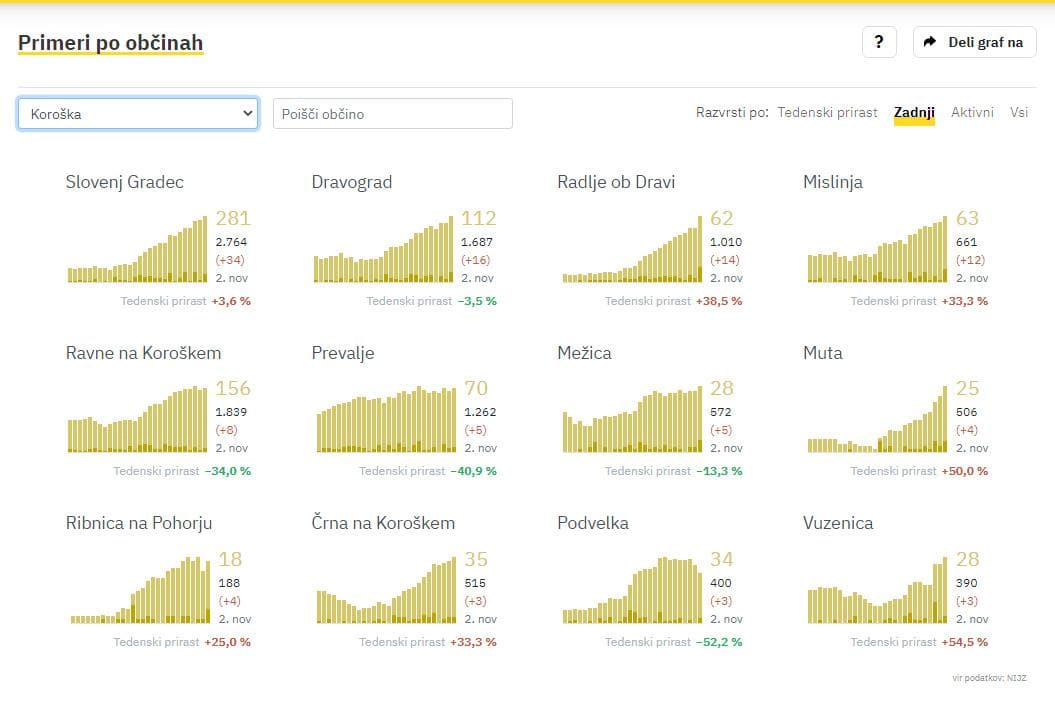Screen dimensions: 1055x706
Task: Select the Zadnji sort option
Action: pyautogui.click(x=914, y=112)
